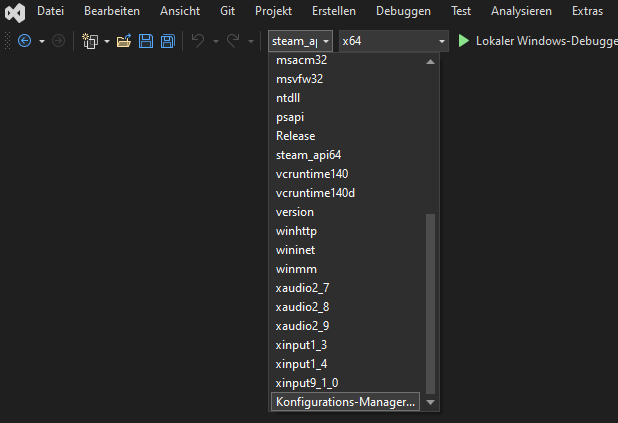618x423 pixels.
Task: Click the new project icon
Action: [x=89, y=41]
